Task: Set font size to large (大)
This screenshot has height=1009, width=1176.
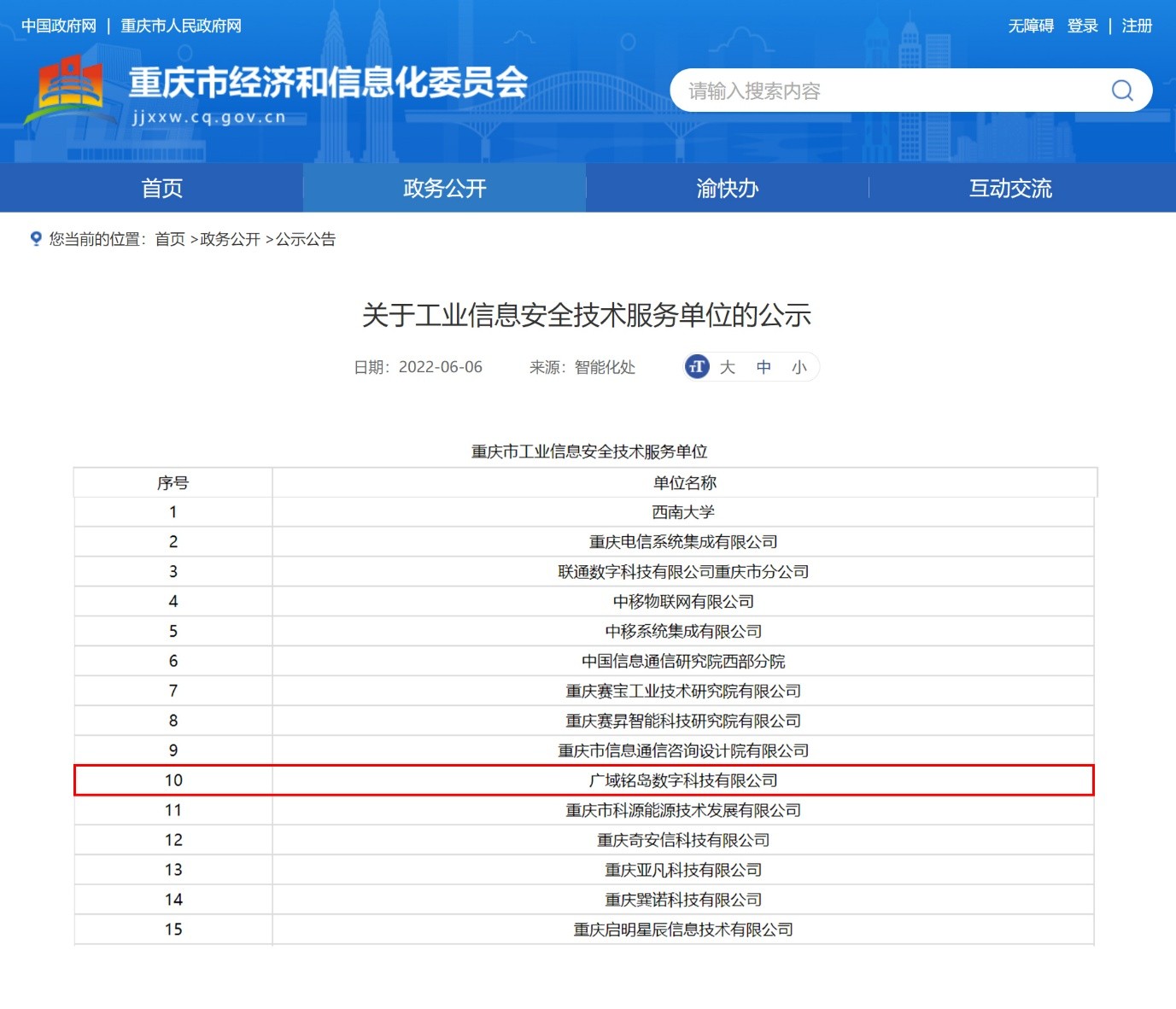Action: point(728,367)
